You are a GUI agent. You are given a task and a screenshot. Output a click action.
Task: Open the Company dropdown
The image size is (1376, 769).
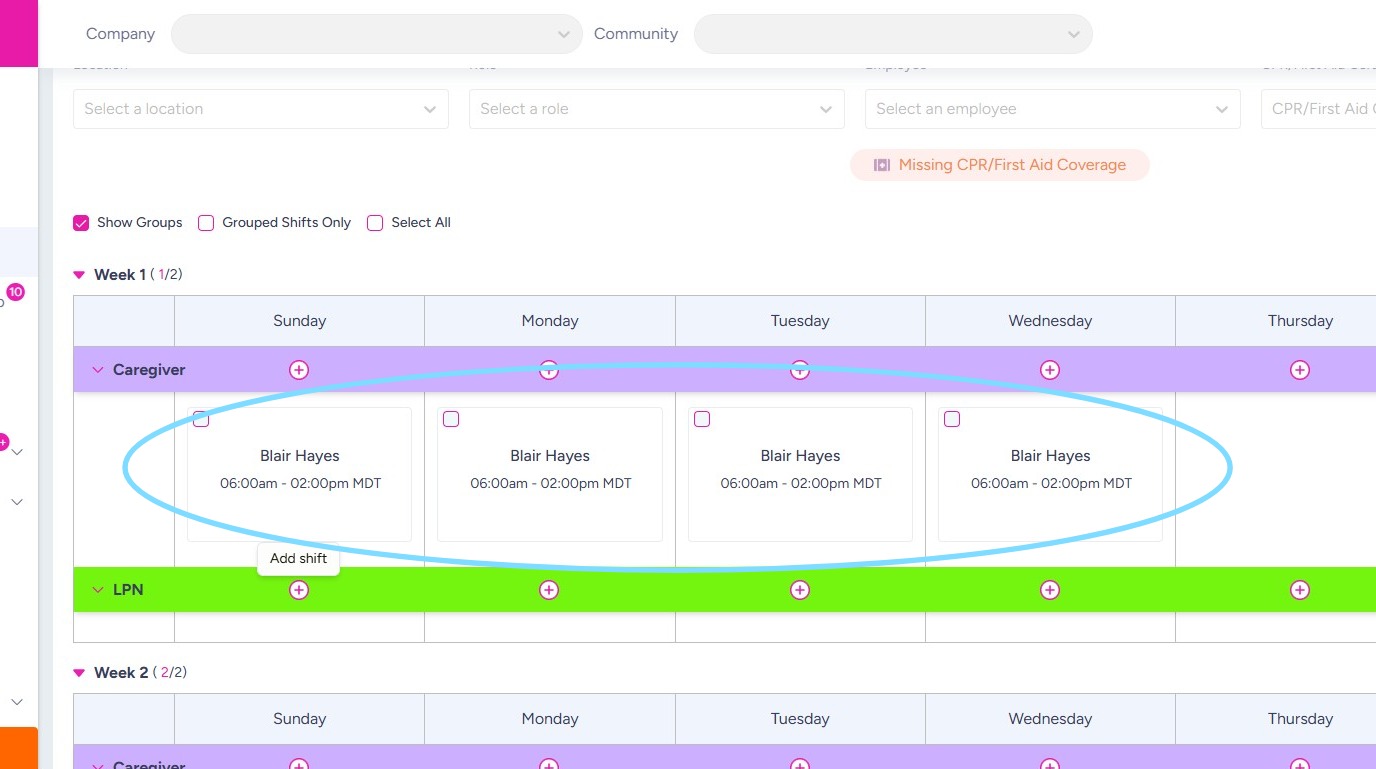(376, 34)
